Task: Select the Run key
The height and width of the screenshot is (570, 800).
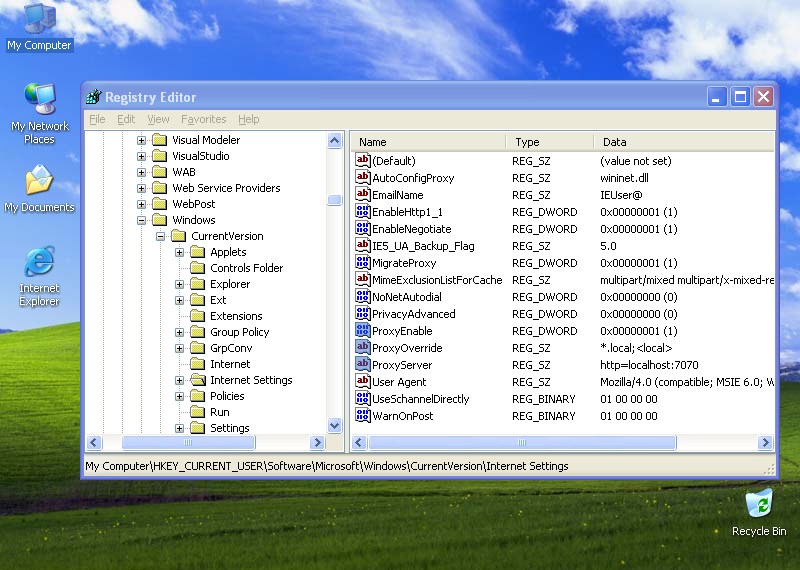Action: (x=219, y=412)
